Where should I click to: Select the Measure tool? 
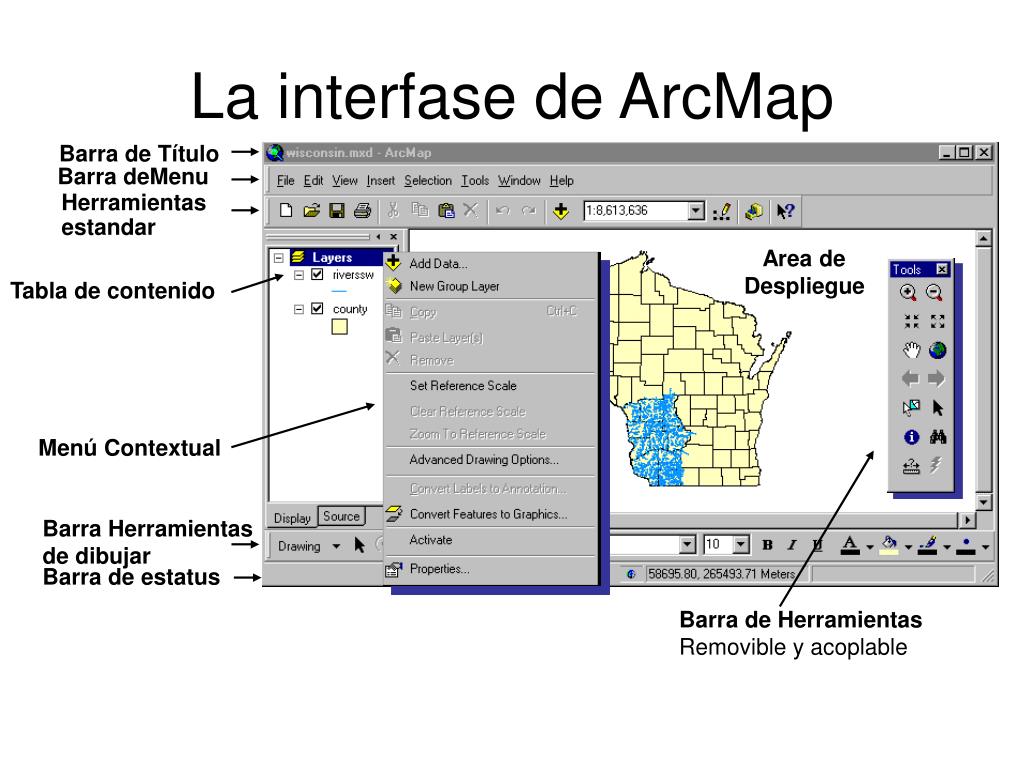tap(911, 466)
